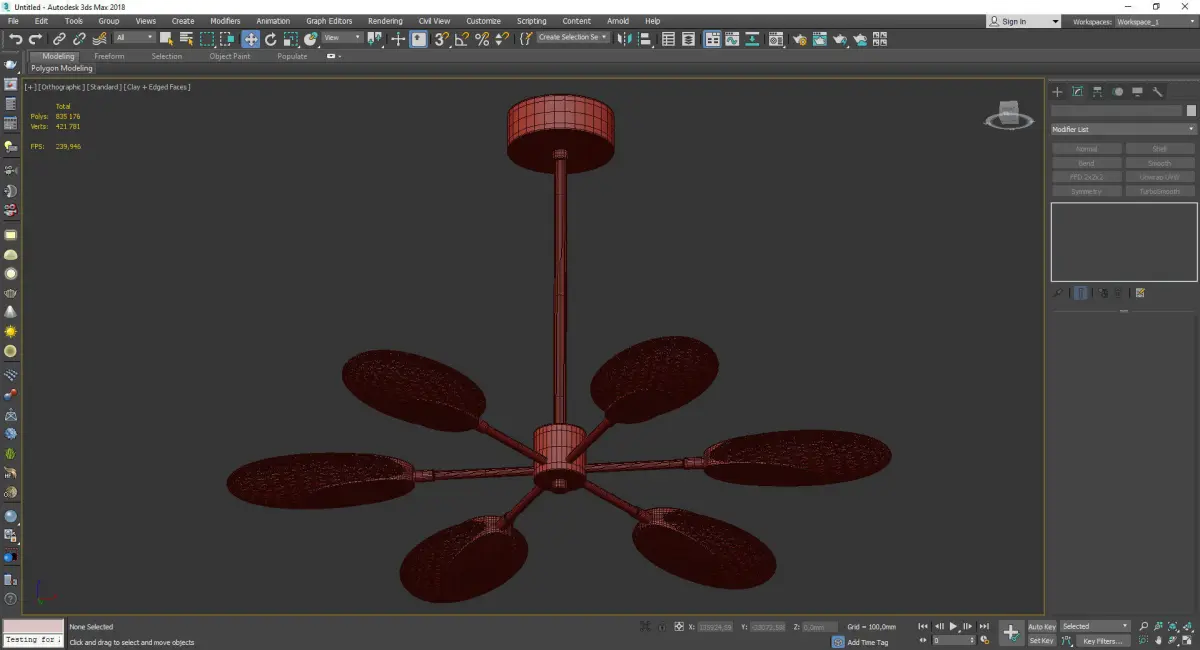Open the Modifier List dropdown

pos(1123,129)
